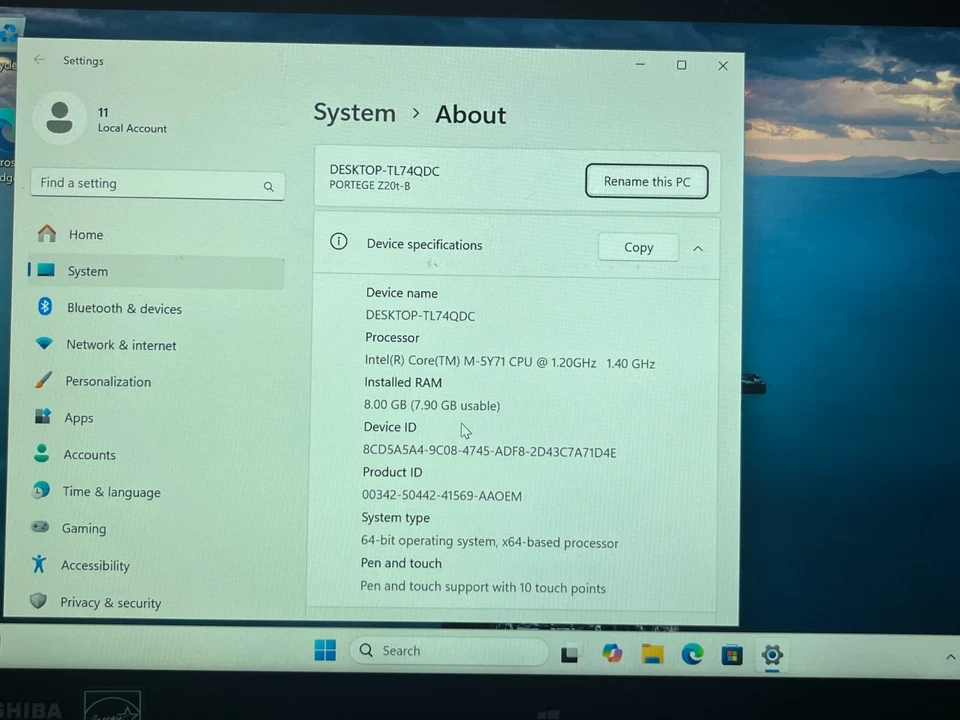Image resolution: width=960 pixels, height=720 pixels.
Task: Click the System breadcrumb link
Action: pyautogui.click(x=354, y=113)
